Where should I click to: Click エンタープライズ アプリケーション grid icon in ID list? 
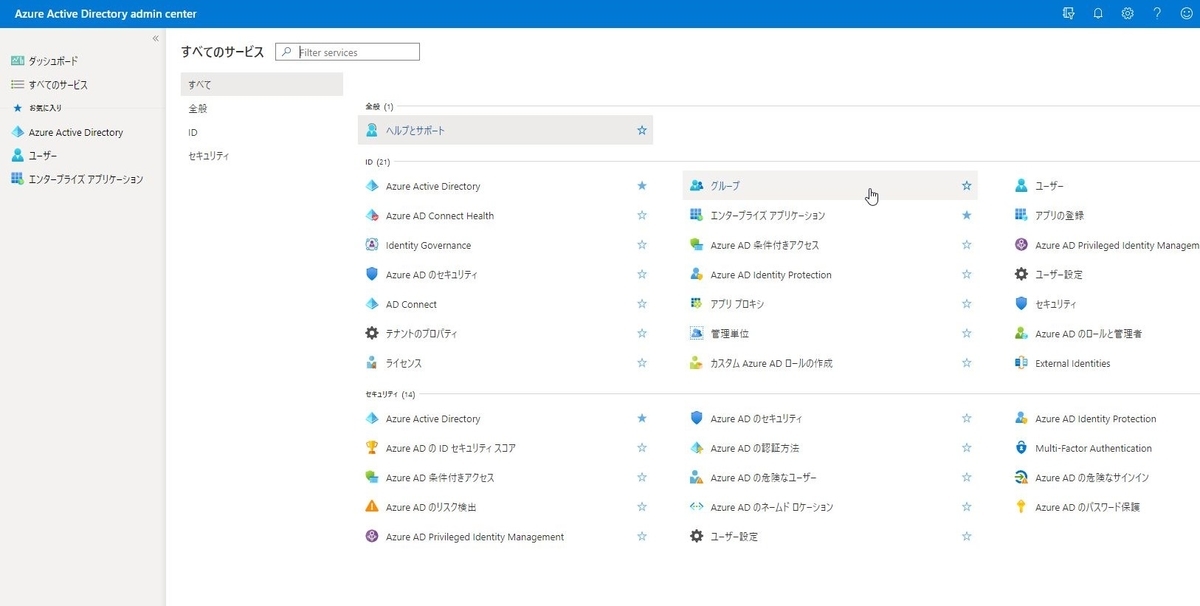697,215
